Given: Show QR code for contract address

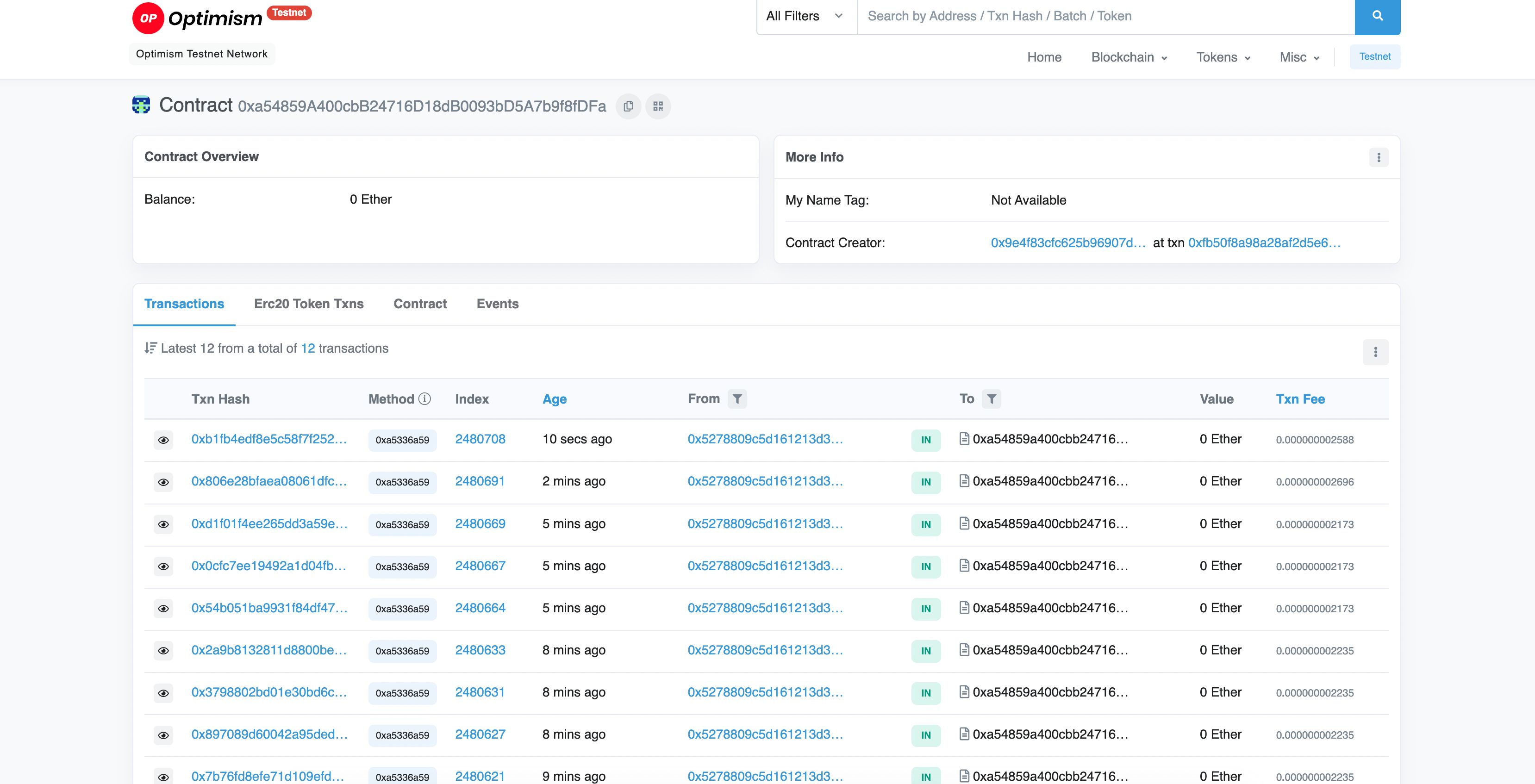Looking at the screenshot, I should click(658, 106).
